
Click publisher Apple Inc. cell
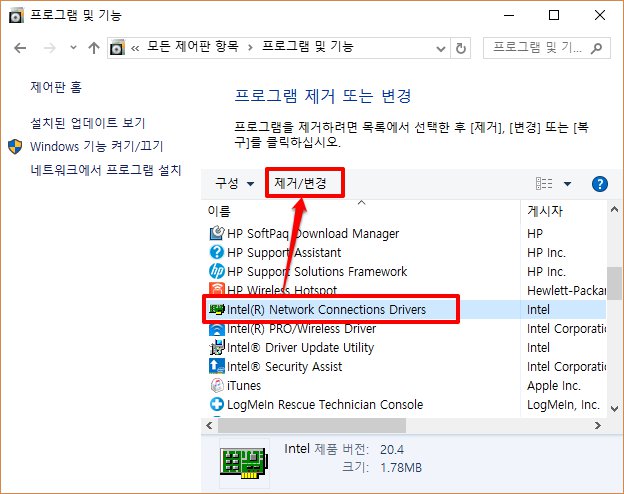tap(554, 385)
